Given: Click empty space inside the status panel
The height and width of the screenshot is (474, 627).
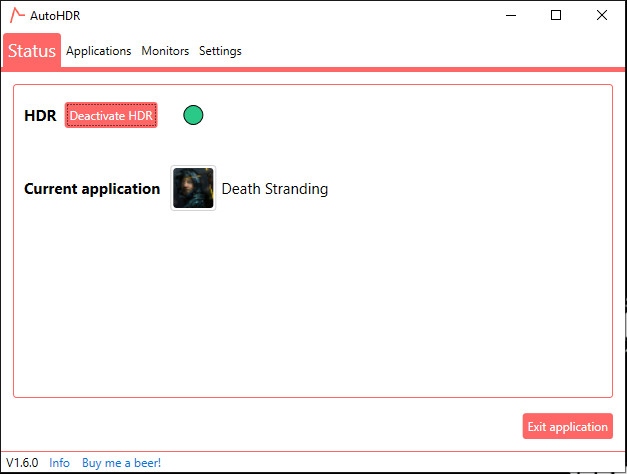Looking at the screenshot, I should point(400,300).
